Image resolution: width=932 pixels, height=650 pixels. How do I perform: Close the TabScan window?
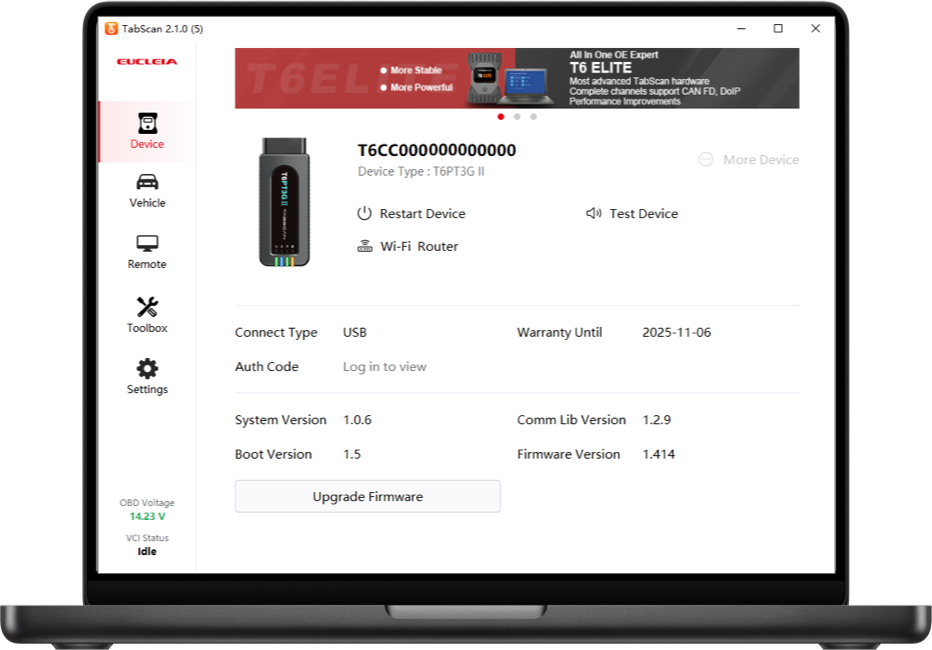816,29
